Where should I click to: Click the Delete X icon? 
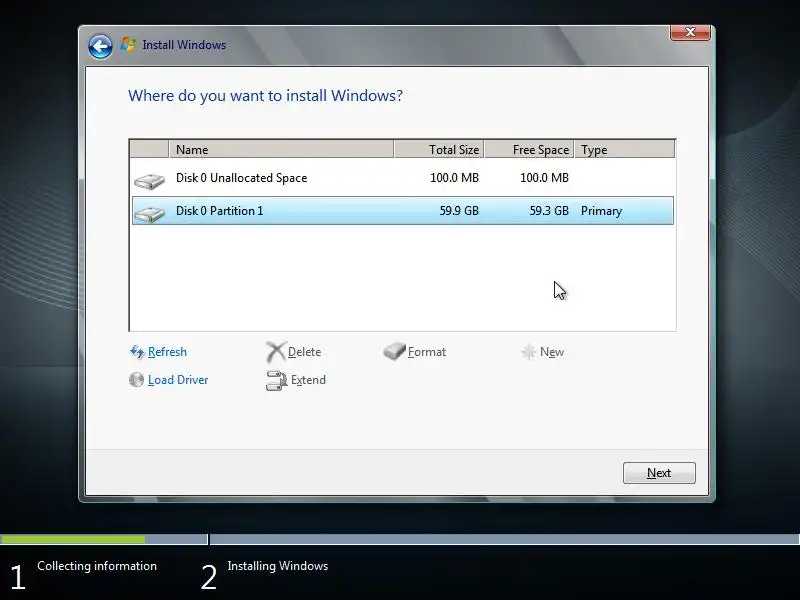coord(276,352)
